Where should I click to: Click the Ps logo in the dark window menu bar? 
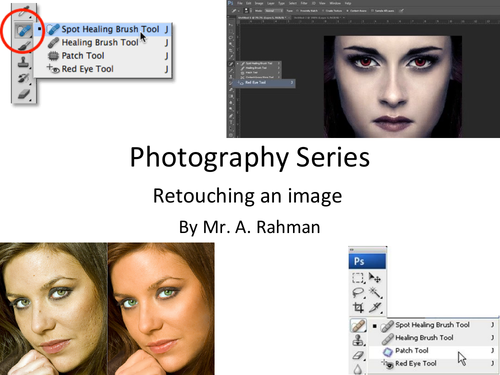coord(230,3)
